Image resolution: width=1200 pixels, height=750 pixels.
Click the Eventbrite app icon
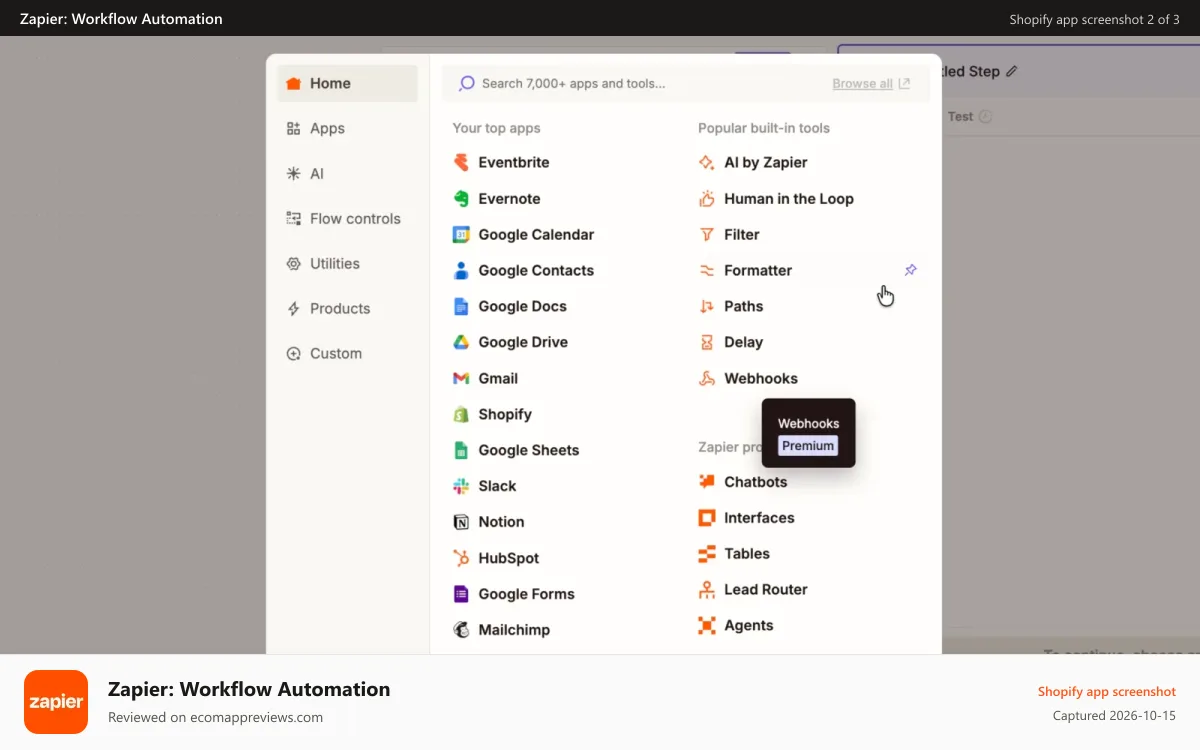(x=461, y=162)
